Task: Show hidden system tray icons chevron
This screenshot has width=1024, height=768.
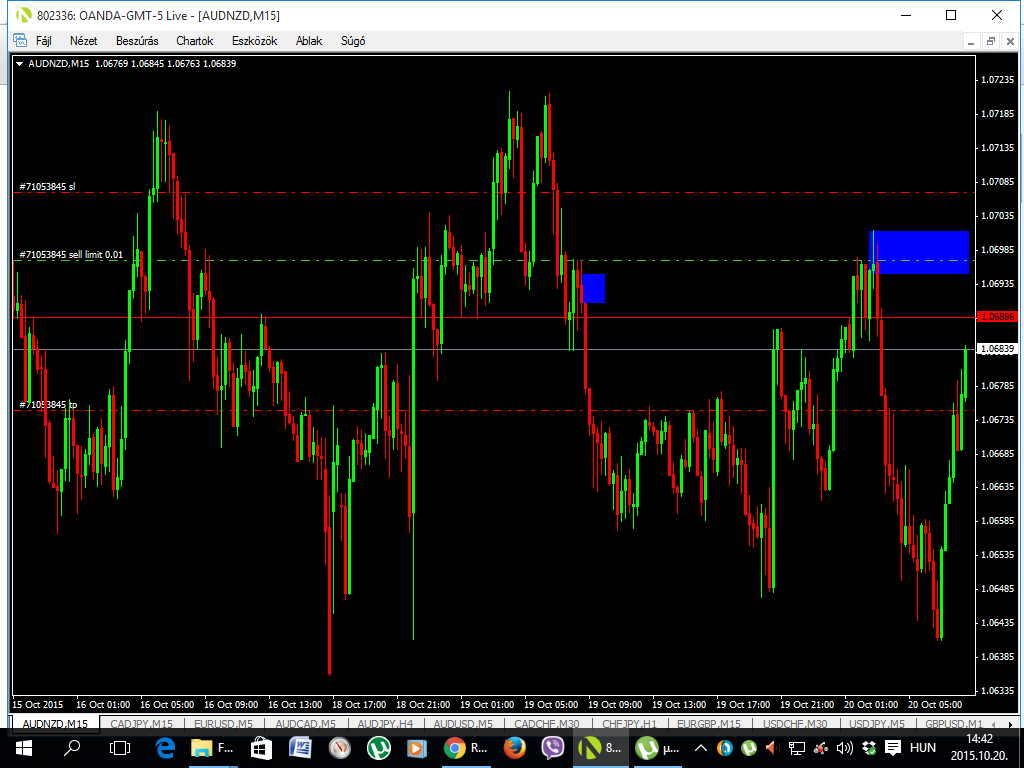Action: pos(701,748)
